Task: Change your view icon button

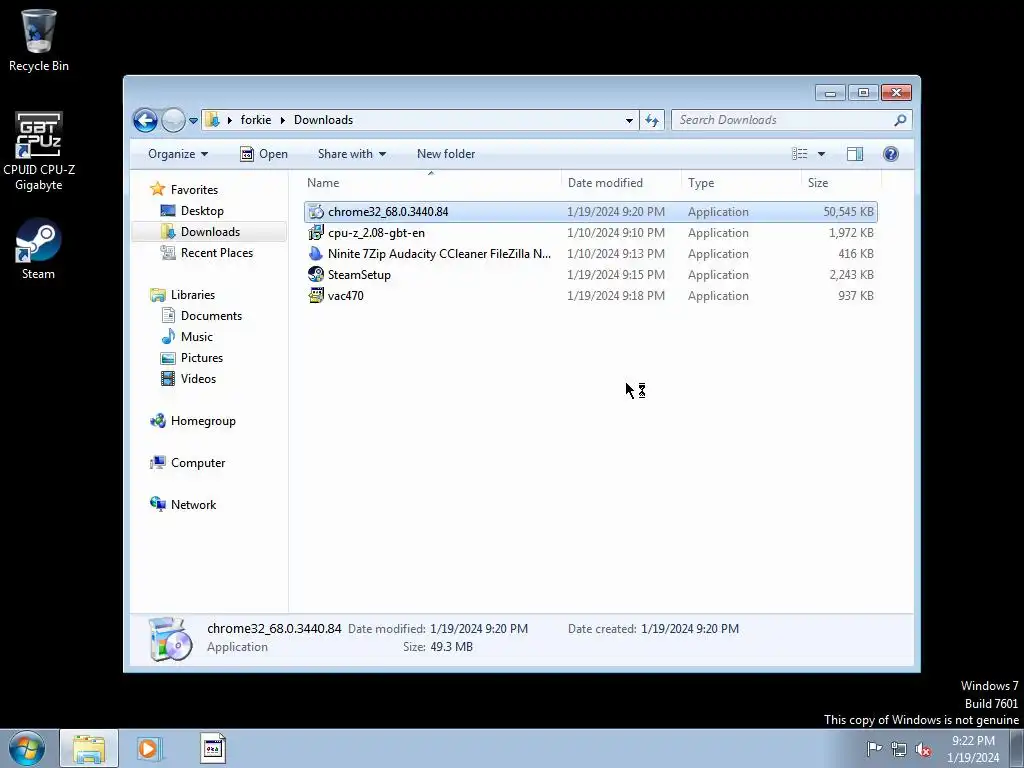Action: tap(800, 154)
